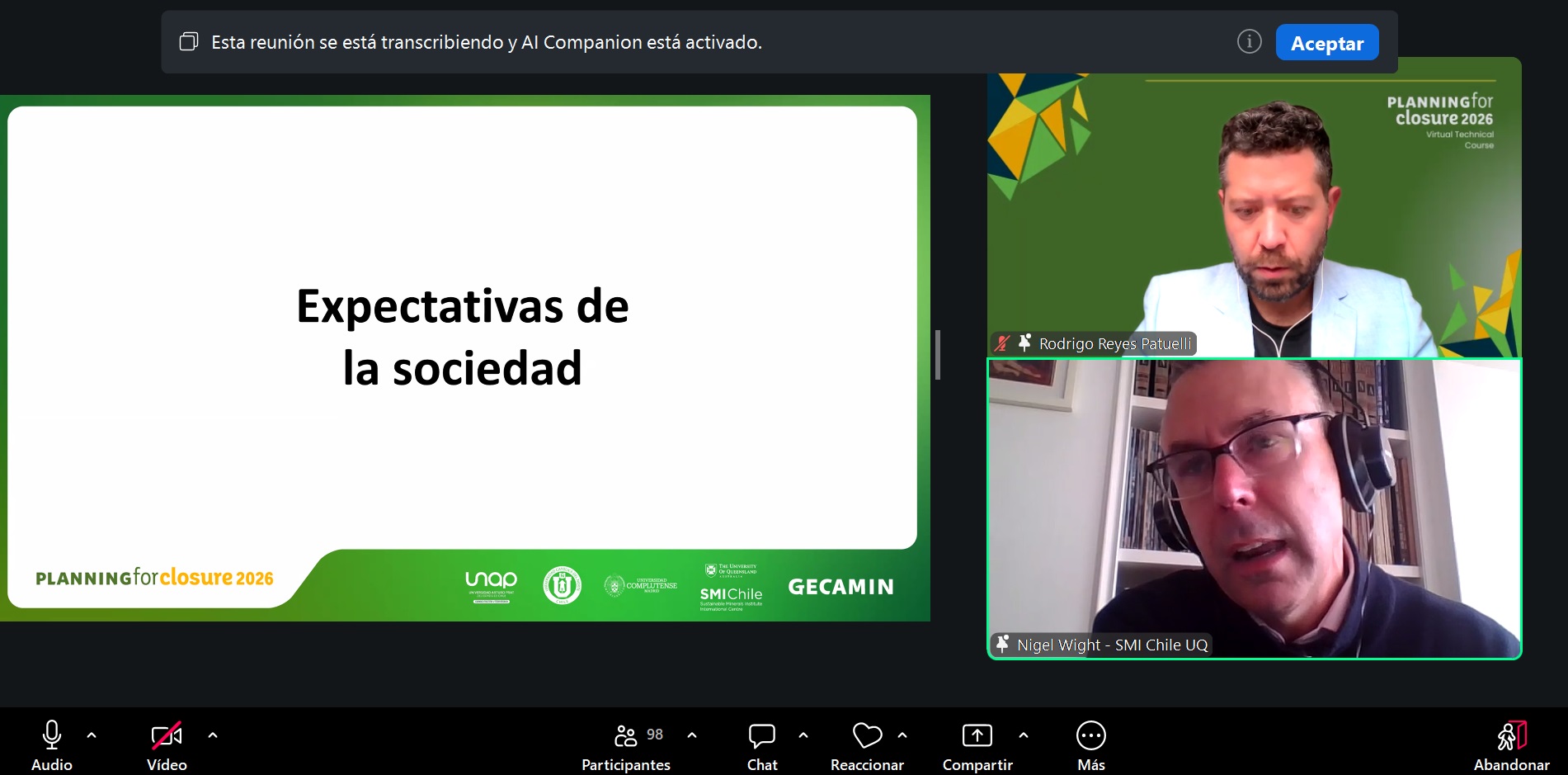Turn on camera with Vídeo icon

point(167,735)
